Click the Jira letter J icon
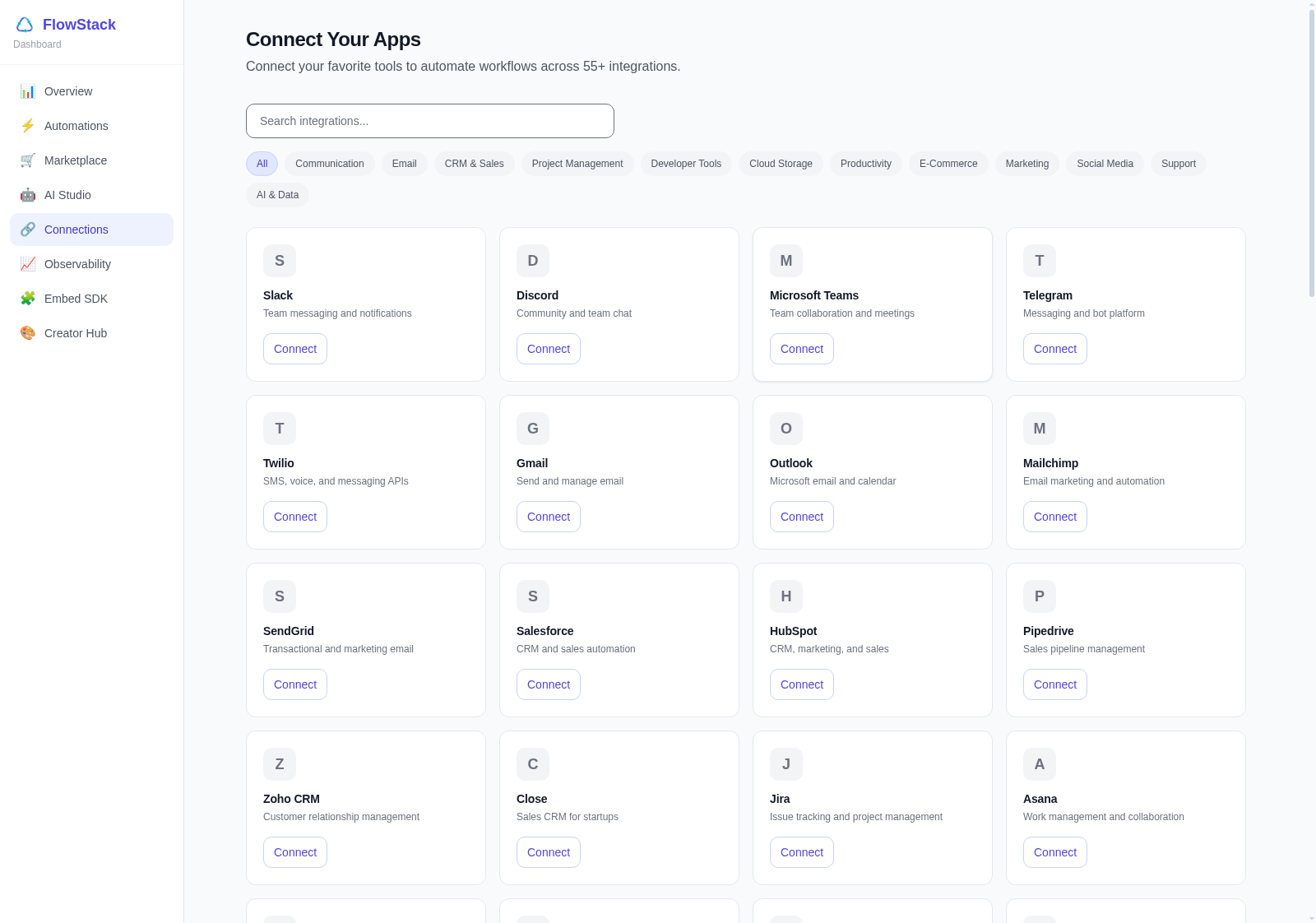The image size is (1316, 923). pyautogui.click(x=786, y=764)
